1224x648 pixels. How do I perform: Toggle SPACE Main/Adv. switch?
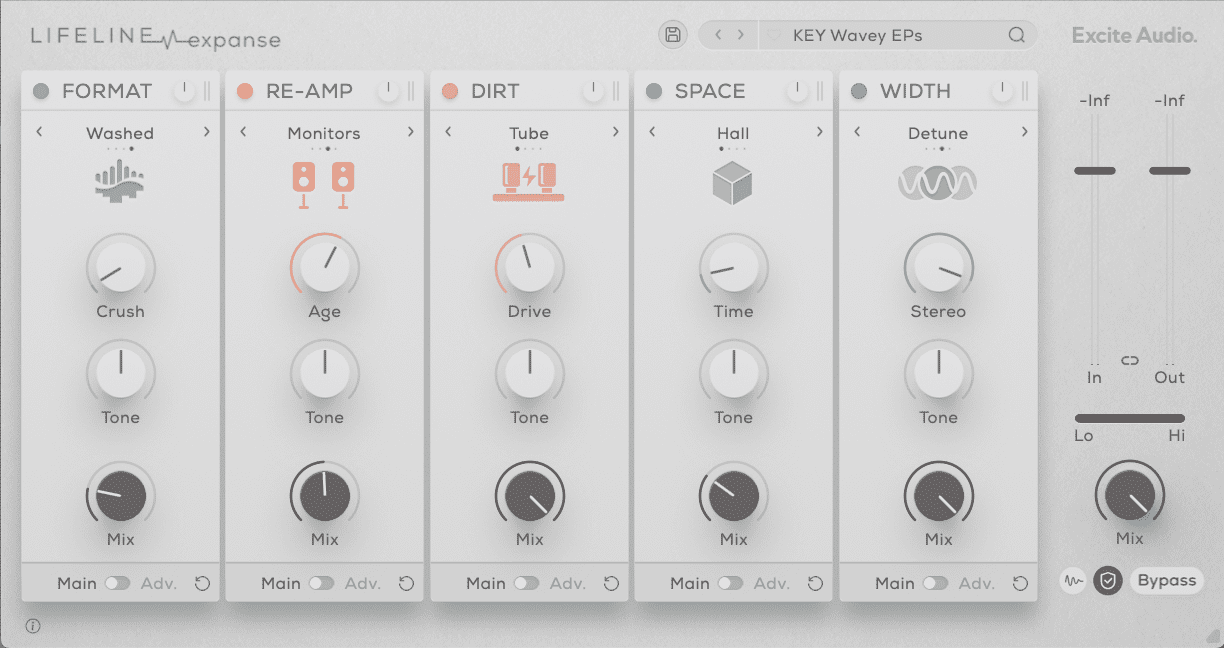click(x=731, y=583)
